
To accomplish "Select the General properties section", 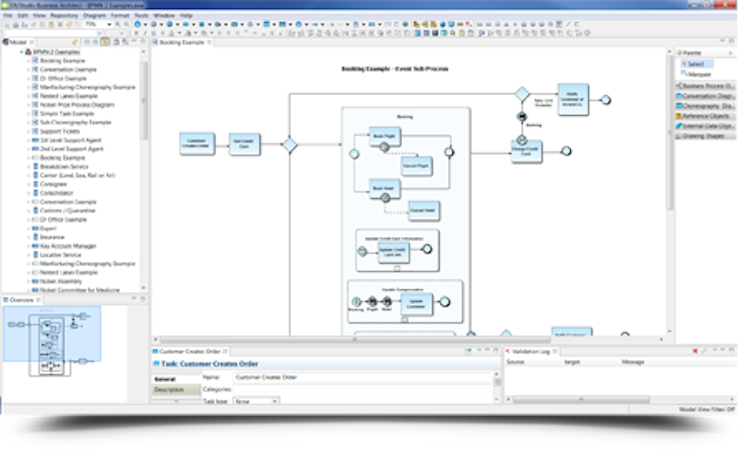I will (x=175, y=379).
